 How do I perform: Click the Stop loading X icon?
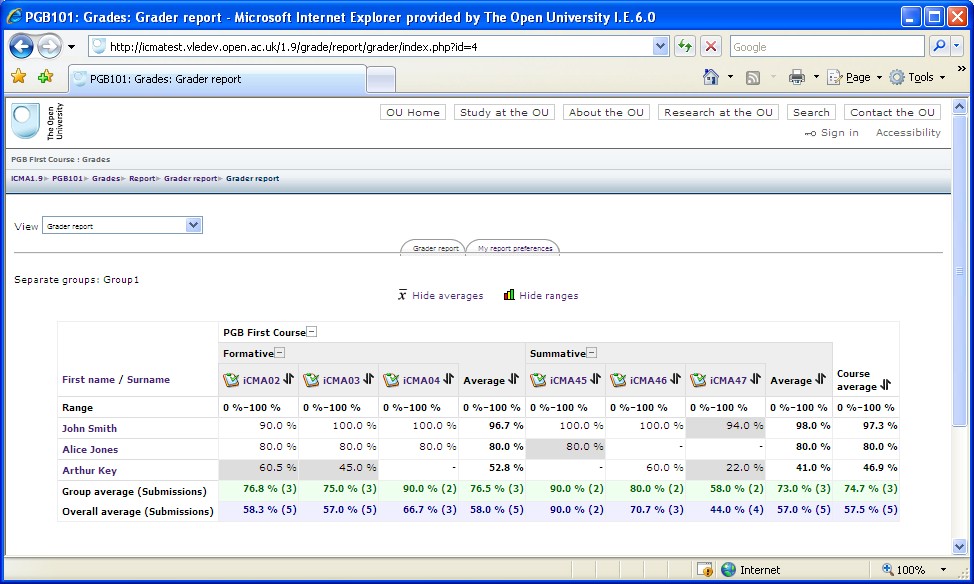(711, 47)
